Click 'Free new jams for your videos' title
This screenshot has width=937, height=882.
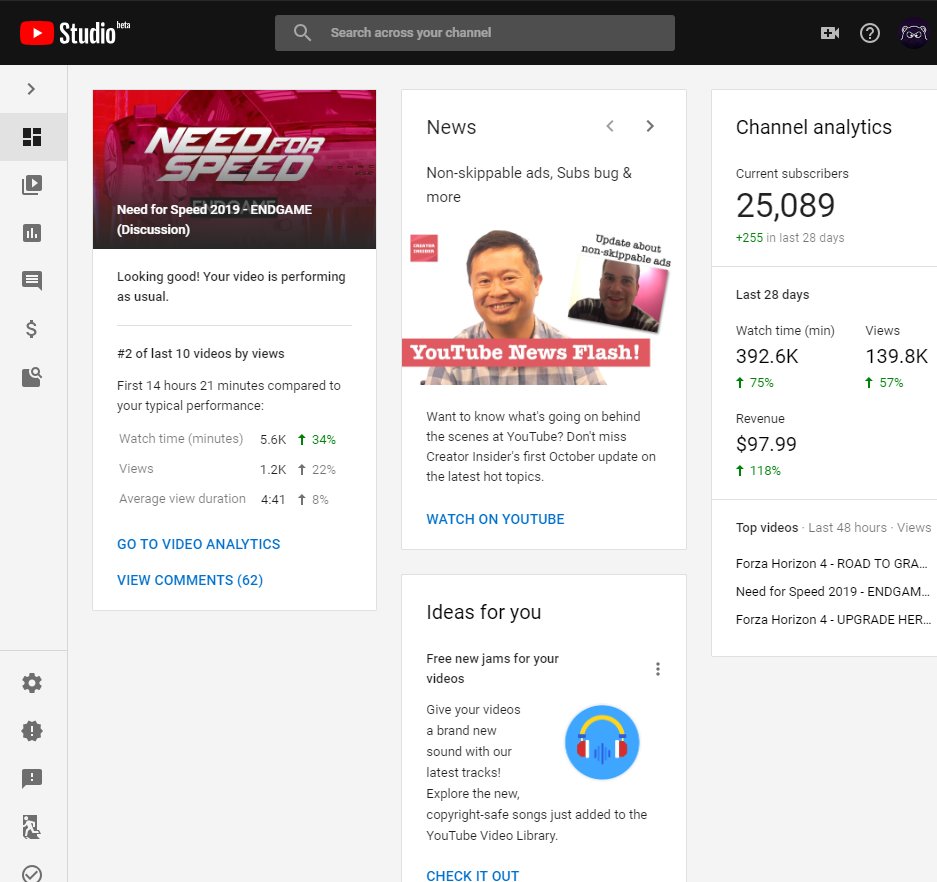tap(492, 668)
